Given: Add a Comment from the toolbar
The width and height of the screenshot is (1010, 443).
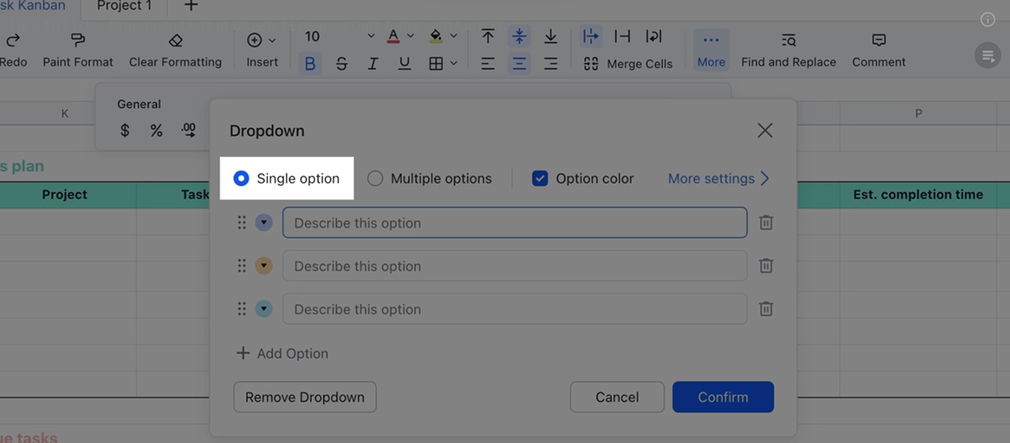Looking at the screenshot, I should (878, 49).
